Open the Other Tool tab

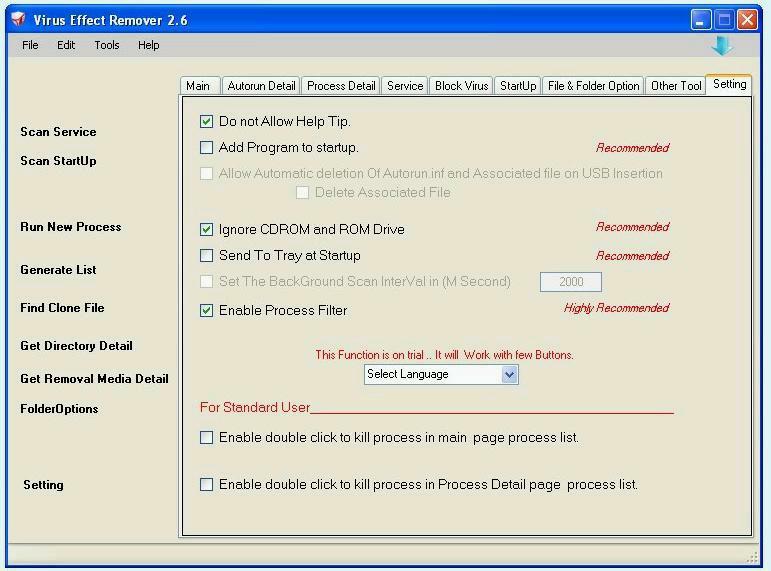tap(676, 86)
